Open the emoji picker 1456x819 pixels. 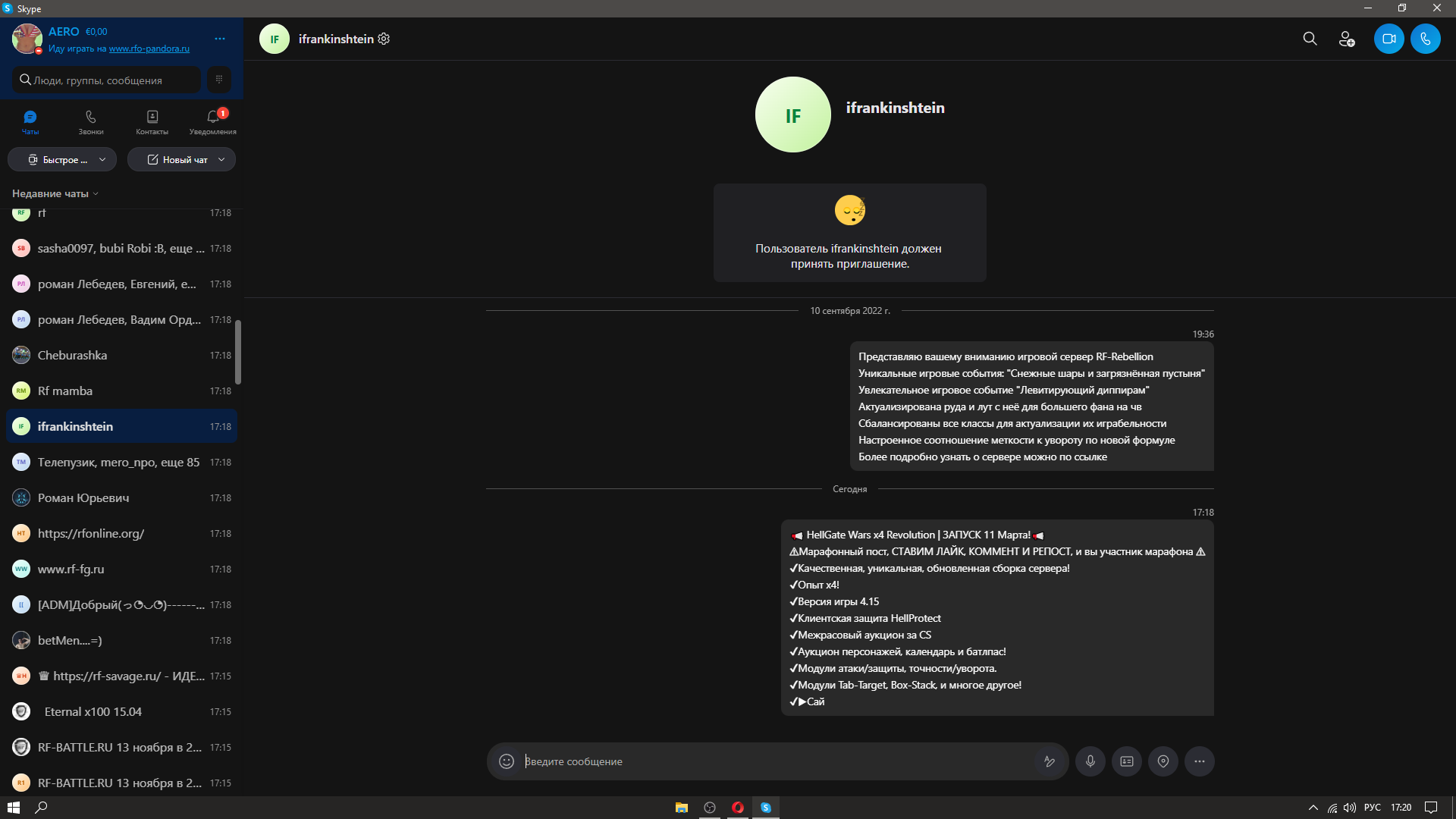tap(507, 761)
